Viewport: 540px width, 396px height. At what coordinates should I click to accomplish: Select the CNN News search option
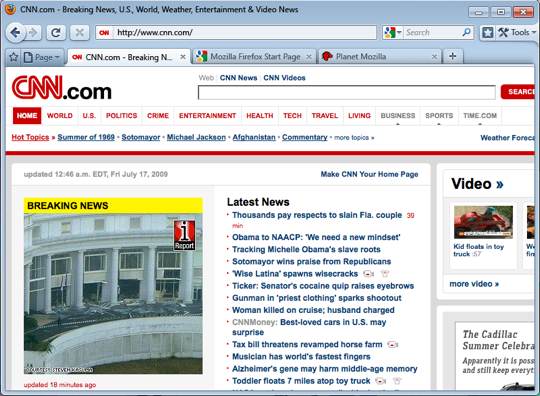click(x=238, y=78)
